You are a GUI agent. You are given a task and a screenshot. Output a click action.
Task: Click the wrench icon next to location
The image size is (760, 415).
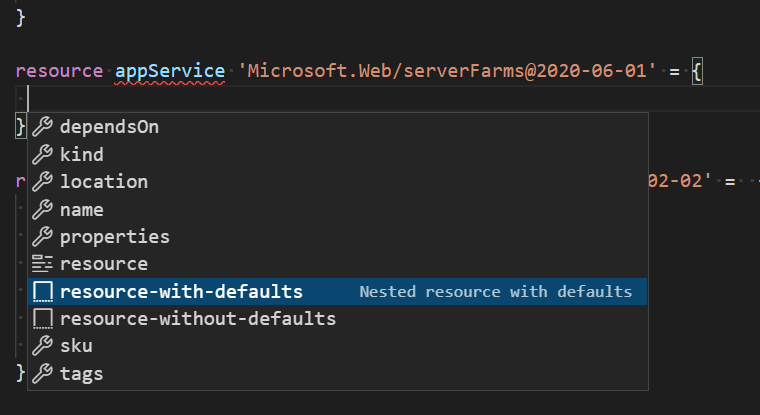click(42, 182)
